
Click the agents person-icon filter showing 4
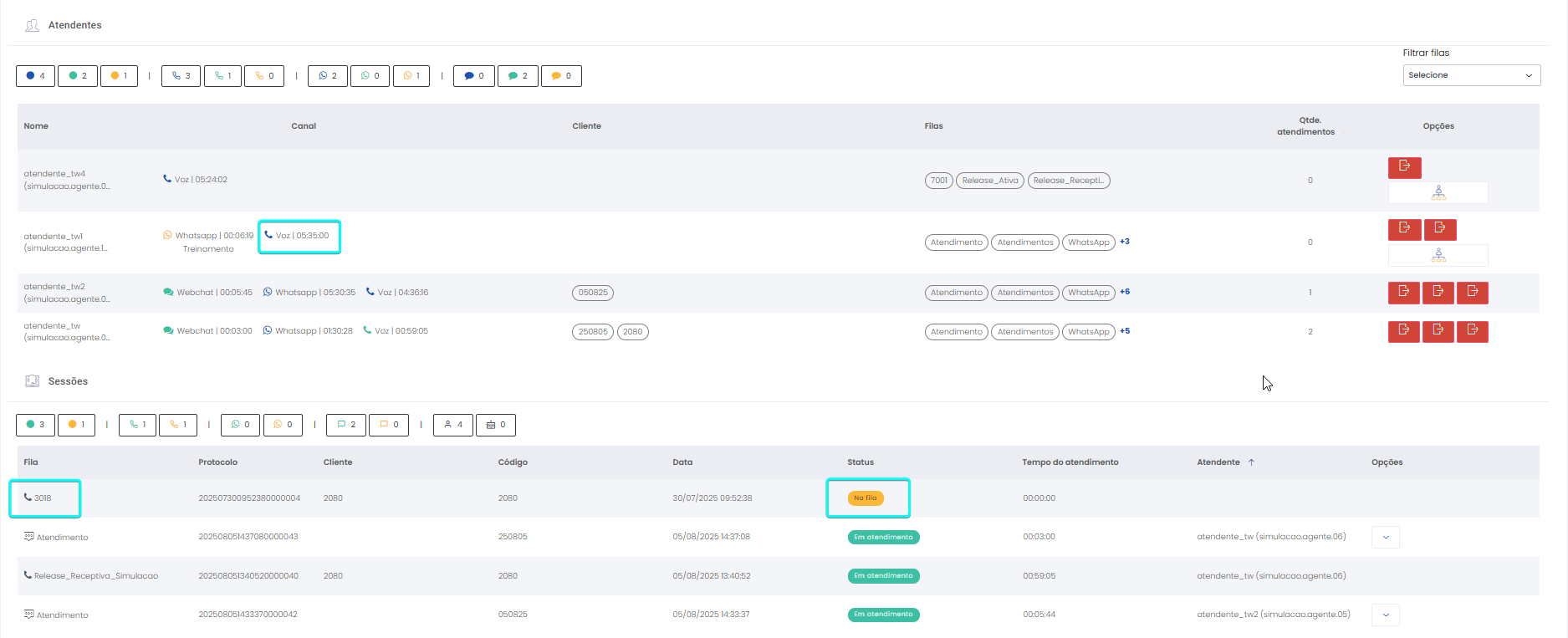click(x=453, y=425)
